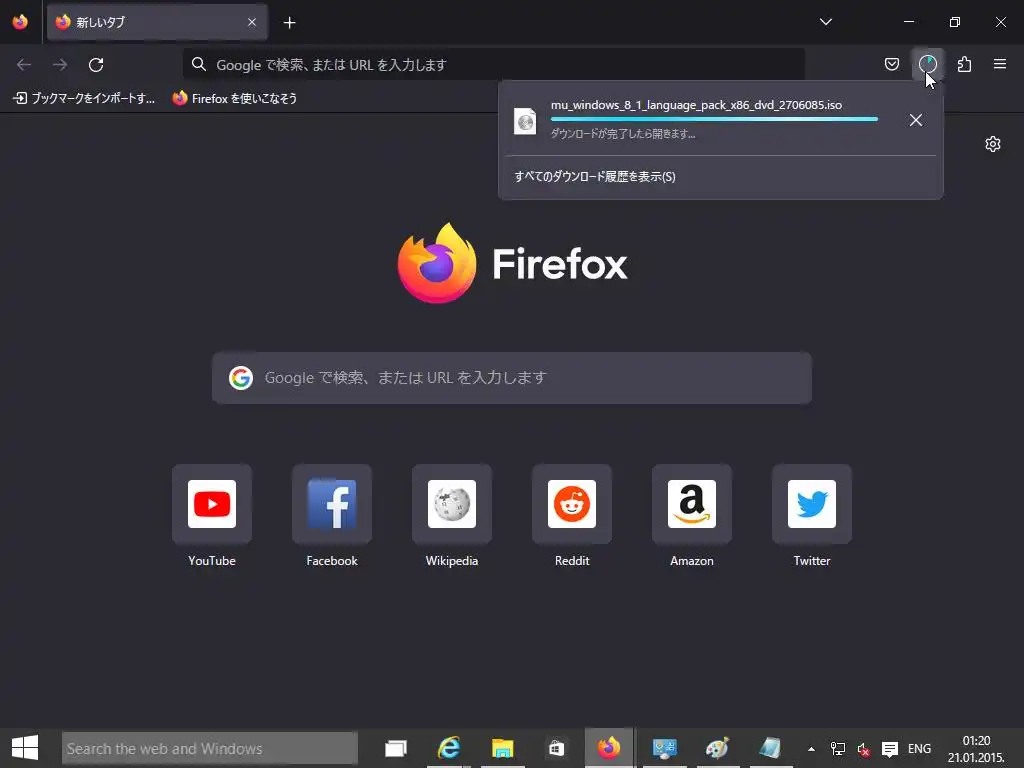Open ブックマークをインポートす... bookmark item
The height and width of the screenshot is (768, 1024).
pyautogui.click(x=84, y=99)
